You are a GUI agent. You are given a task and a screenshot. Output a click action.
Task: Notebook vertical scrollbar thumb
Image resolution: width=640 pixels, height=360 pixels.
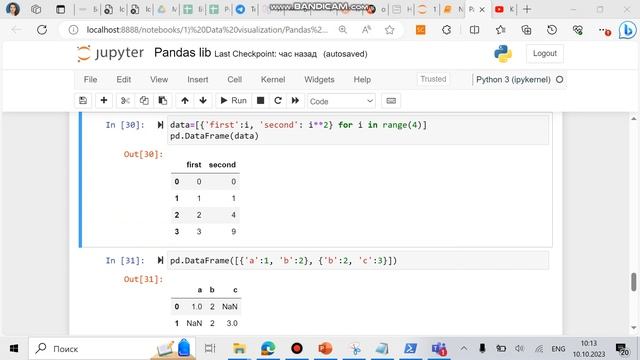coord(633,282)
